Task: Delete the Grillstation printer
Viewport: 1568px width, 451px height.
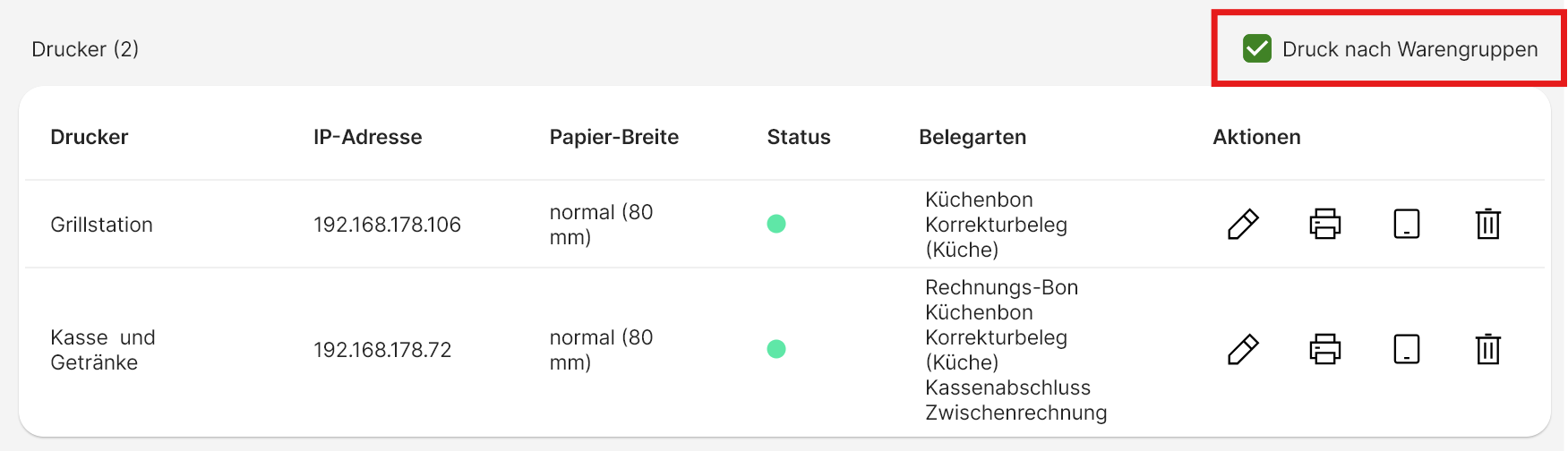Action: (1488, 224)
